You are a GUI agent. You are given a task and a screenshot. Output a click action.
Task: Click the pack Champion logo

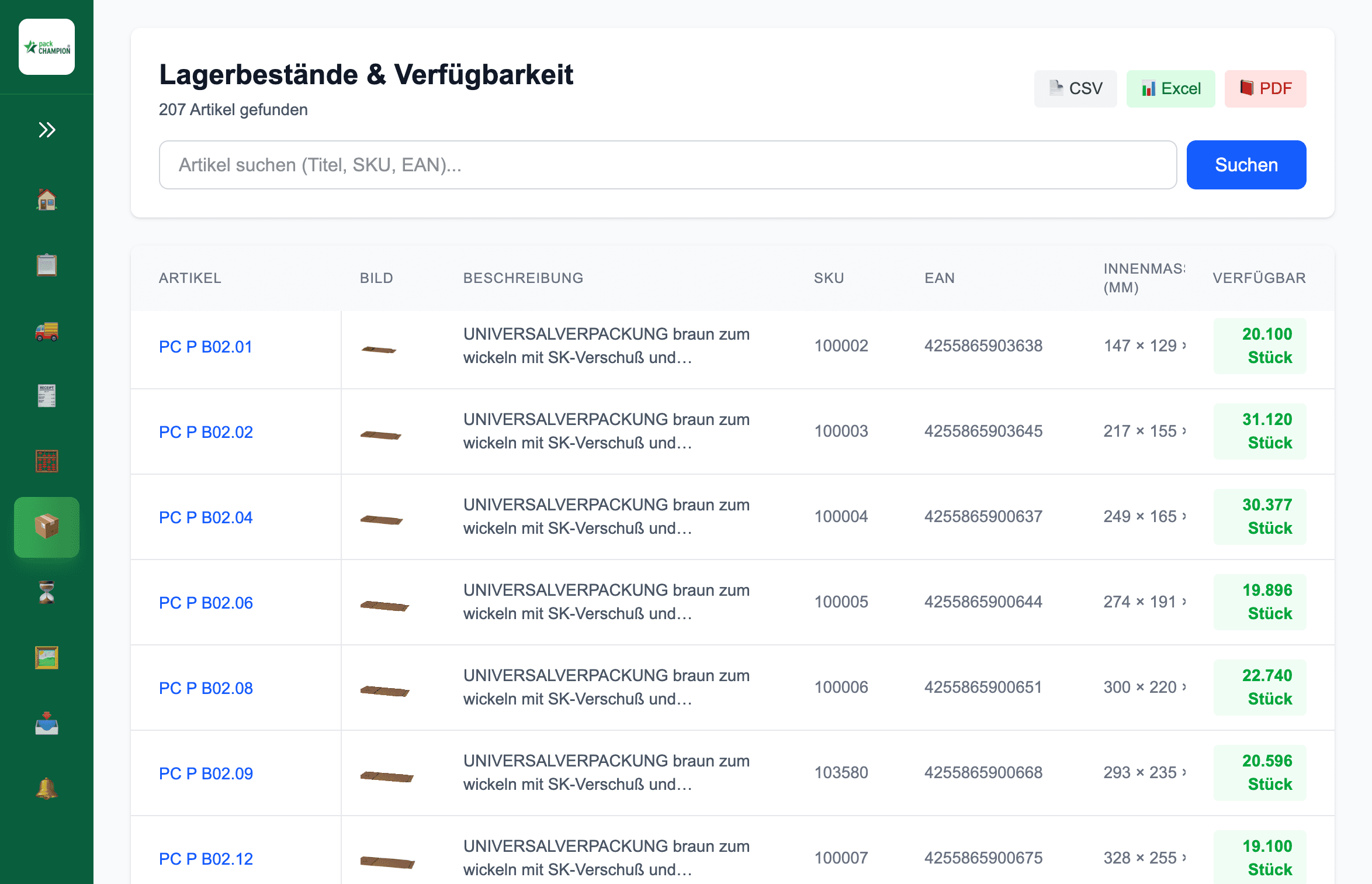47,47
